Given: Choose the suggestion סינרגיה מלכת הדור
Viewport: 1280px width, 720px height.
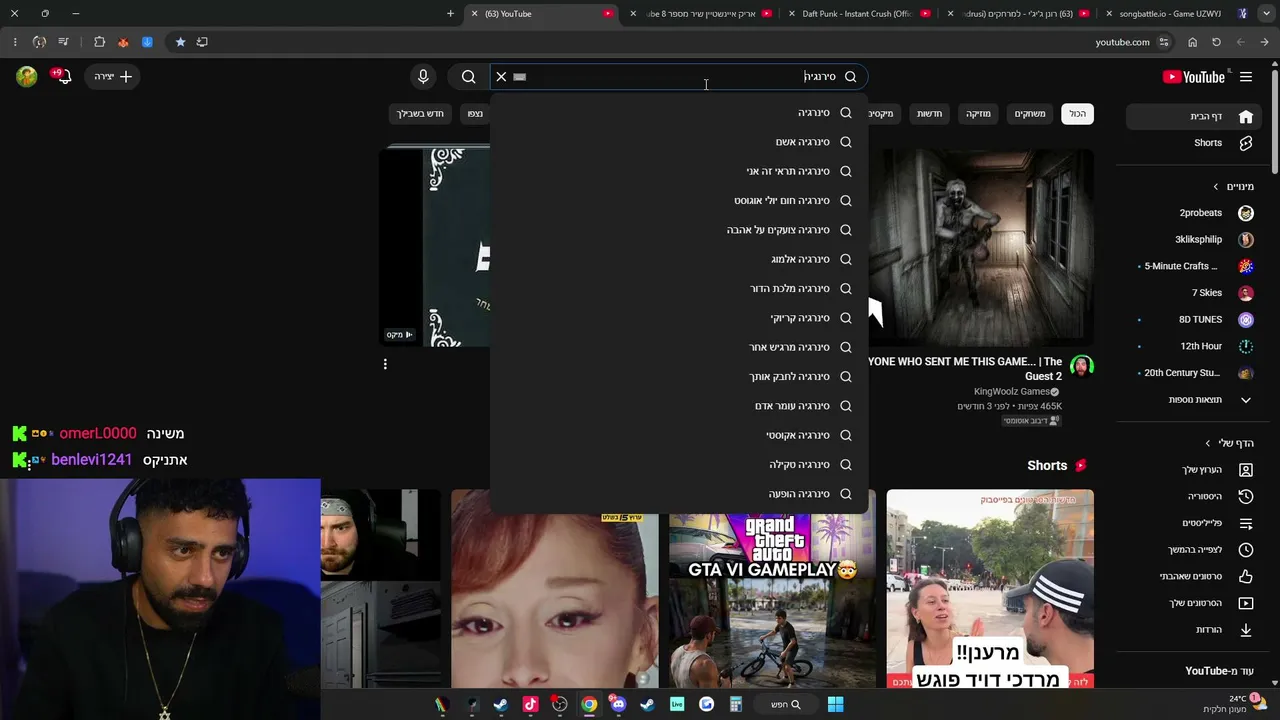Looking at the screenshot, I should [680, 289].
